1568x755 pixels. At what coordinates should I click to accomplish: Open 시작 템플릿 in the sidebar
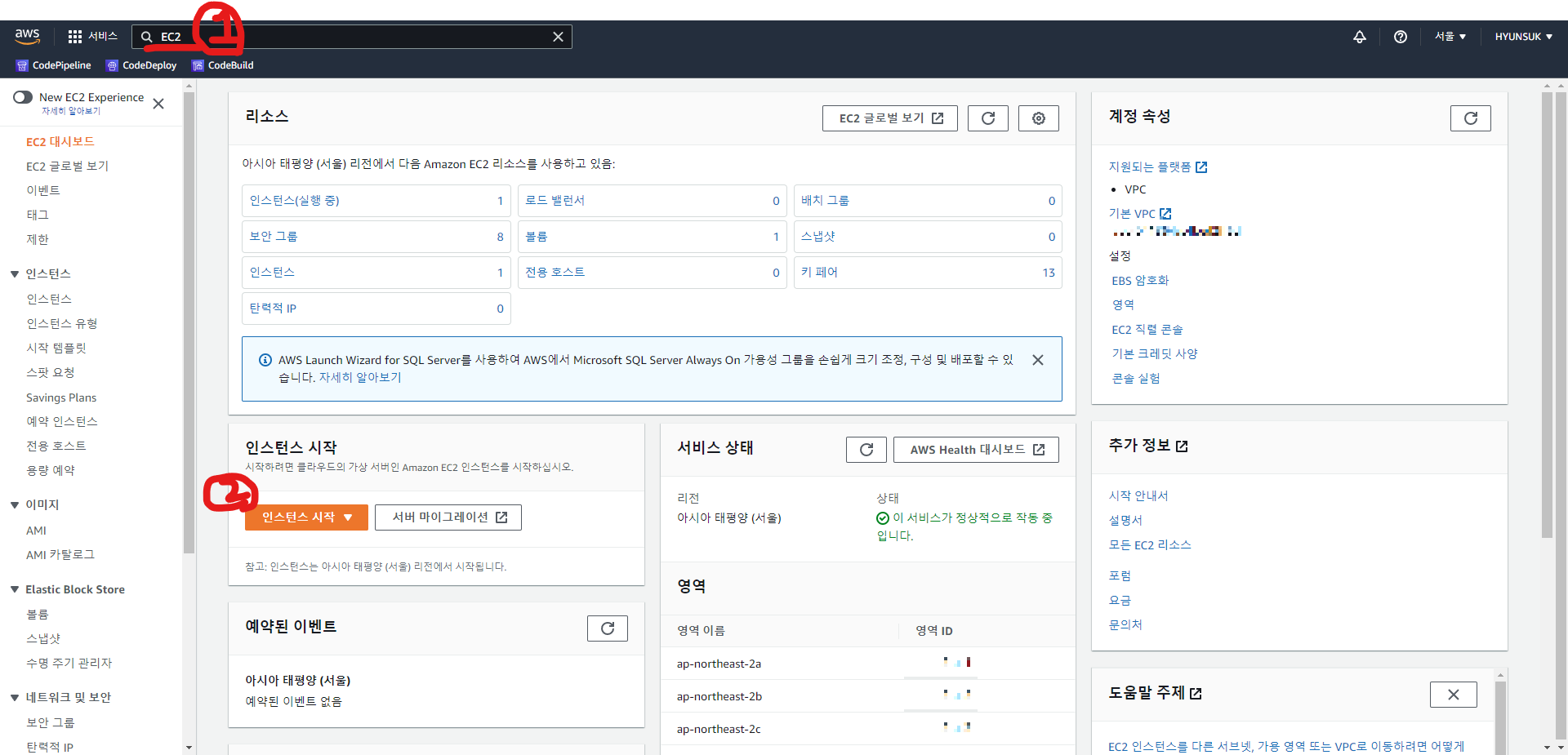[x=56, y=348]
